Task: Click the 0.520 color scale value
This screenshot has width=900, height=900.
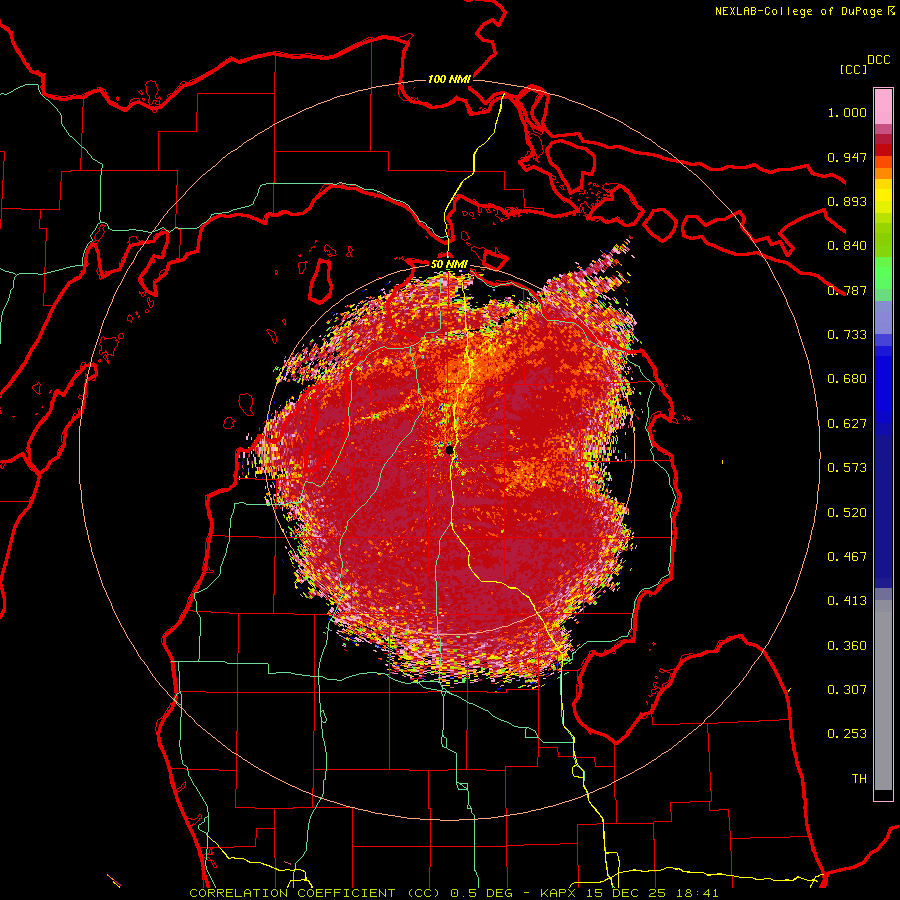Action: pyautogui.click(x=847, y=513)
